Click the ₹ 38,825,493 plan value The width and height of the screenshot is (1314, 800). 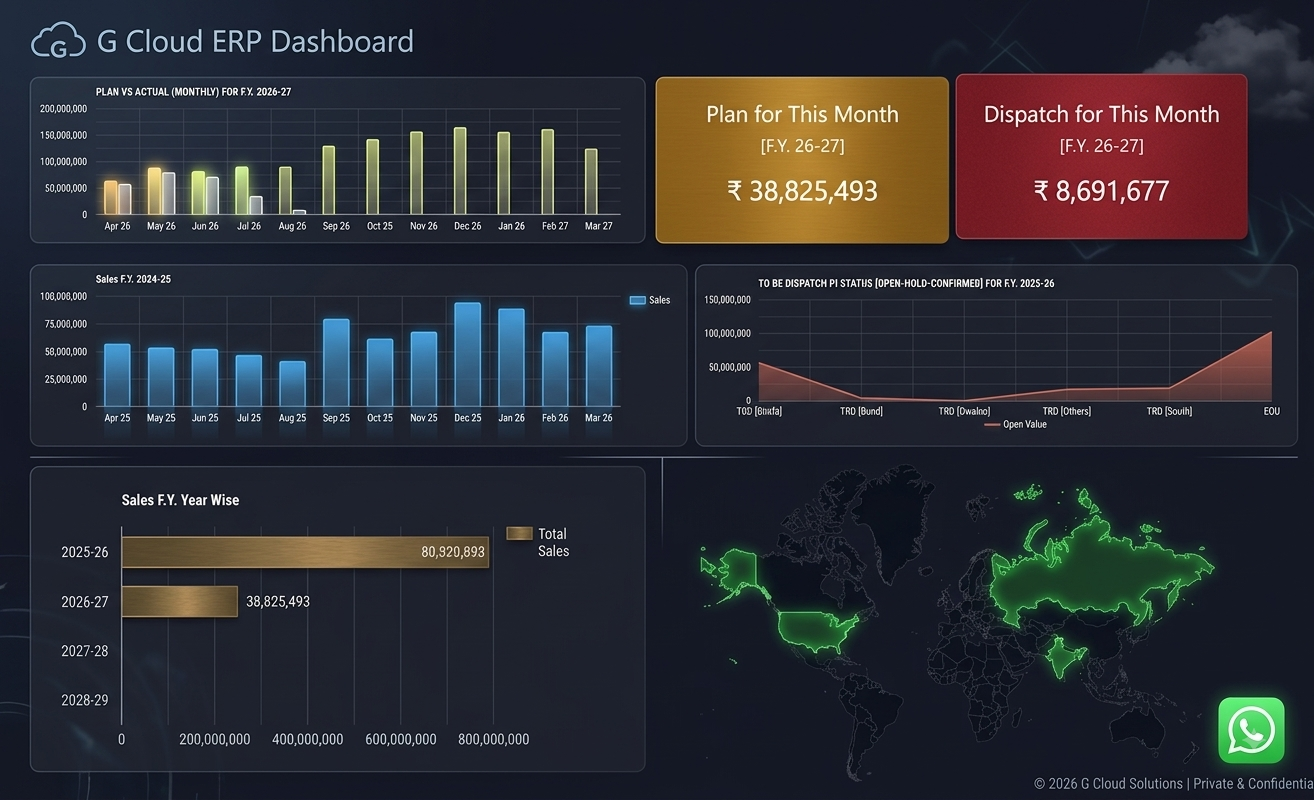802,190
